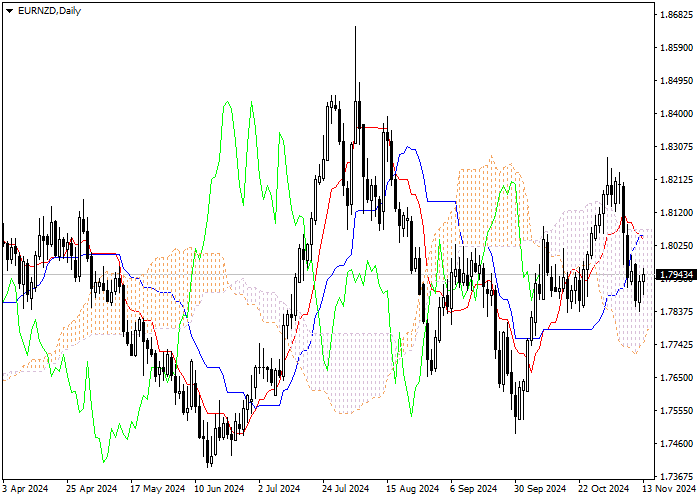Click the 2 Jul 2024 date label
This screenshot has width=700, height=500.
point(279,489)
